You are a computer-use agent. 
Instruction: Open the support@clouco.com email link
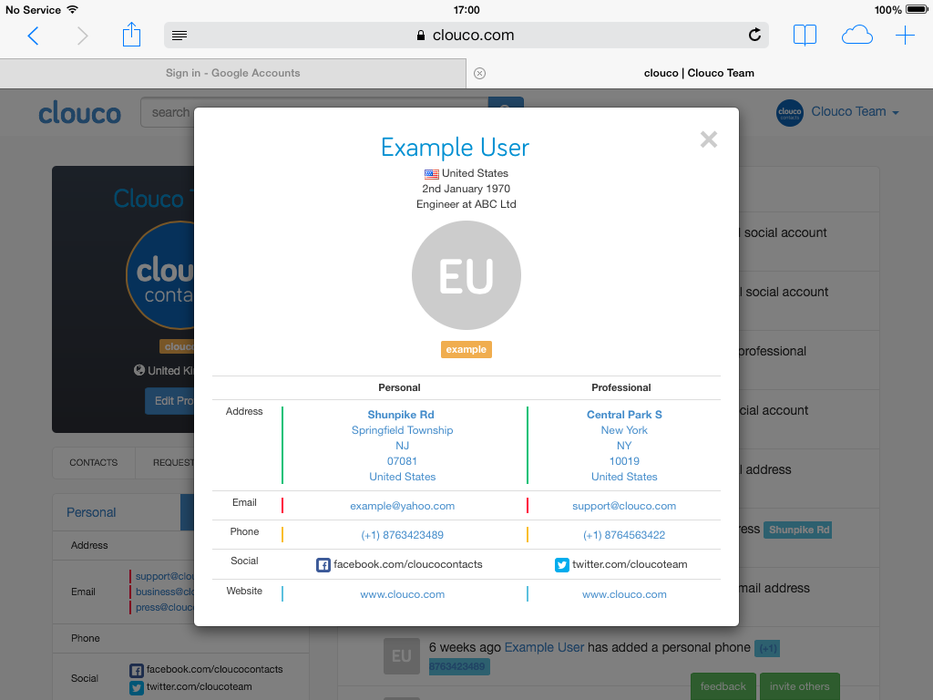(x=624, y=506)
